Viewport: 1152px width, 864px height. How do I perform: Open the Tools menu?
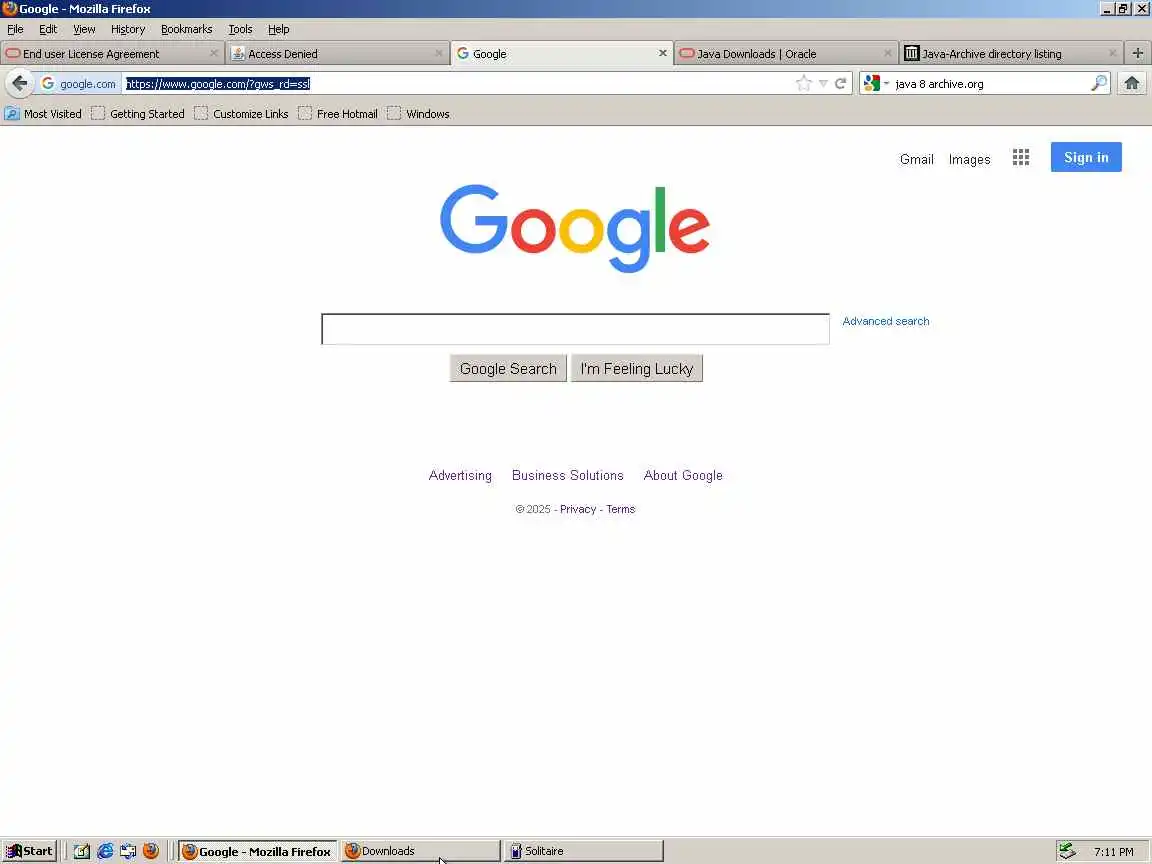coord(240,29)
